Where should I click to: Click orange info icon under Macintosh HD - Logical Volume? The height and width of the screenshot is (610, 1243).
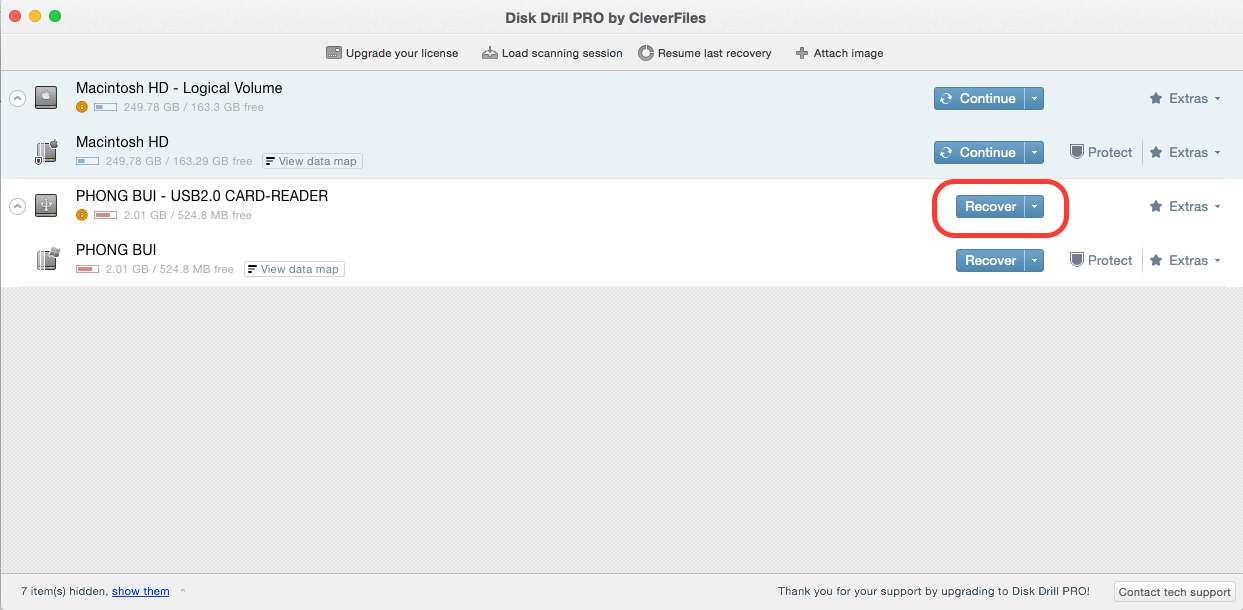(82, 107)
